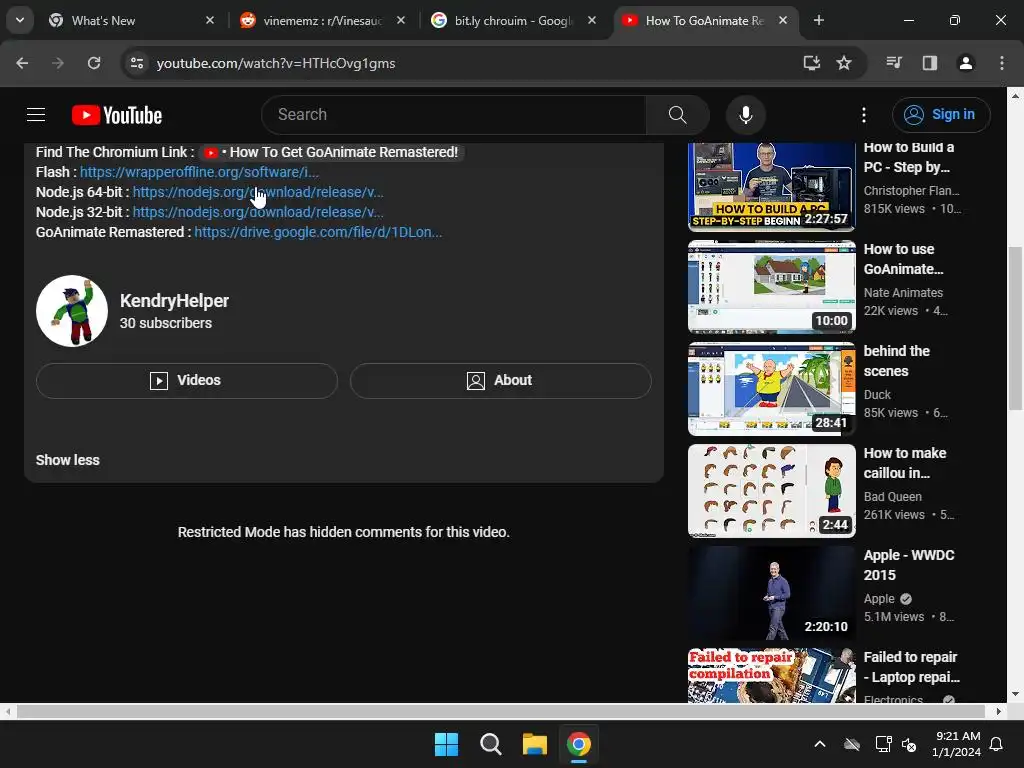Go back with the browser back arrow
The image size is (1024, 768).
coord(22,63)
